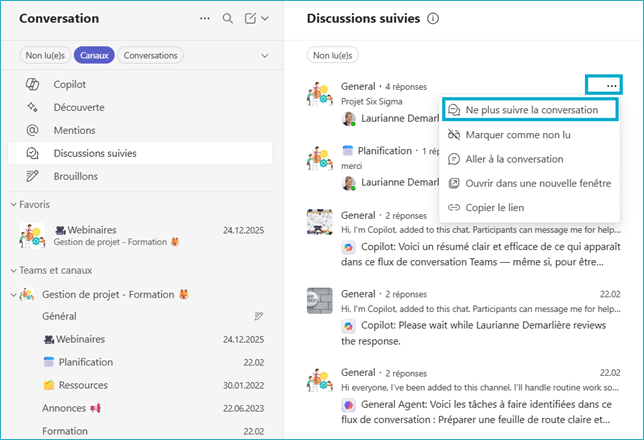Click Laurianne's avatar in the merci thread
This screenshot has width=644, height=440.
349,183
